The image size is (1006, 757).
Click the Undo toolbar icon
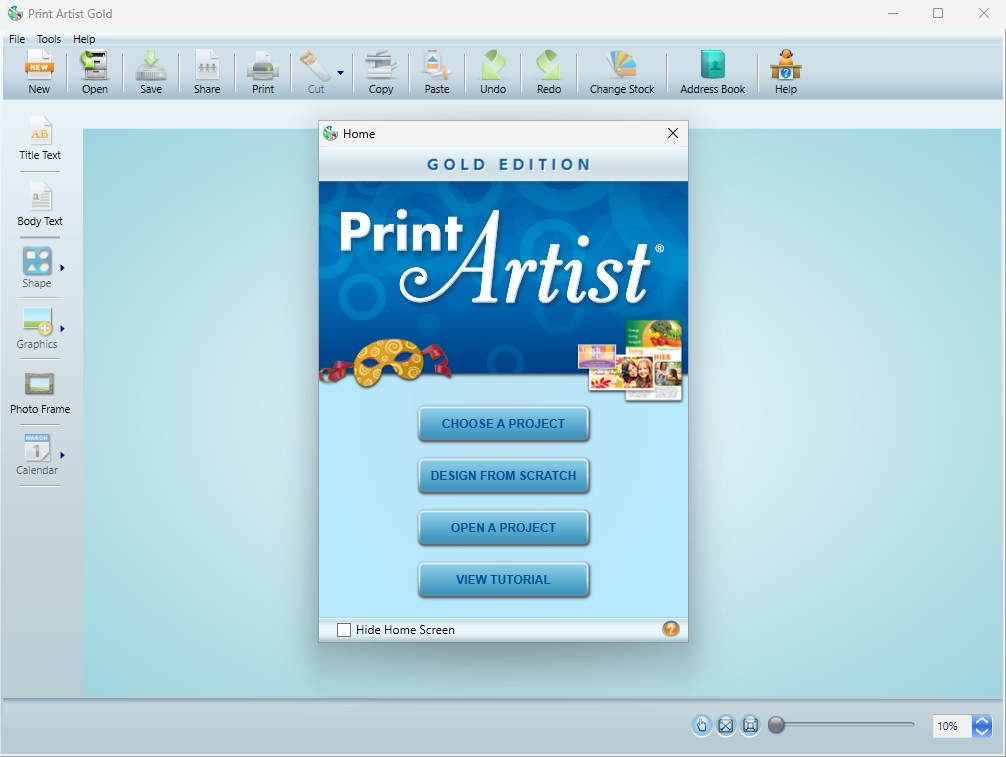tap(493, 72)
